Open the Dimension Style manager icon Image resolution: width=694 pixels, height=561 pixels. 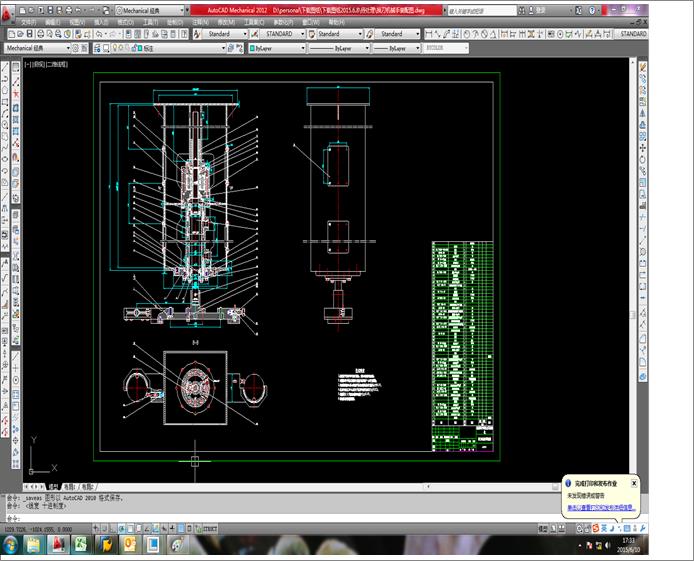pyautogui.click(x=254, y=34)
